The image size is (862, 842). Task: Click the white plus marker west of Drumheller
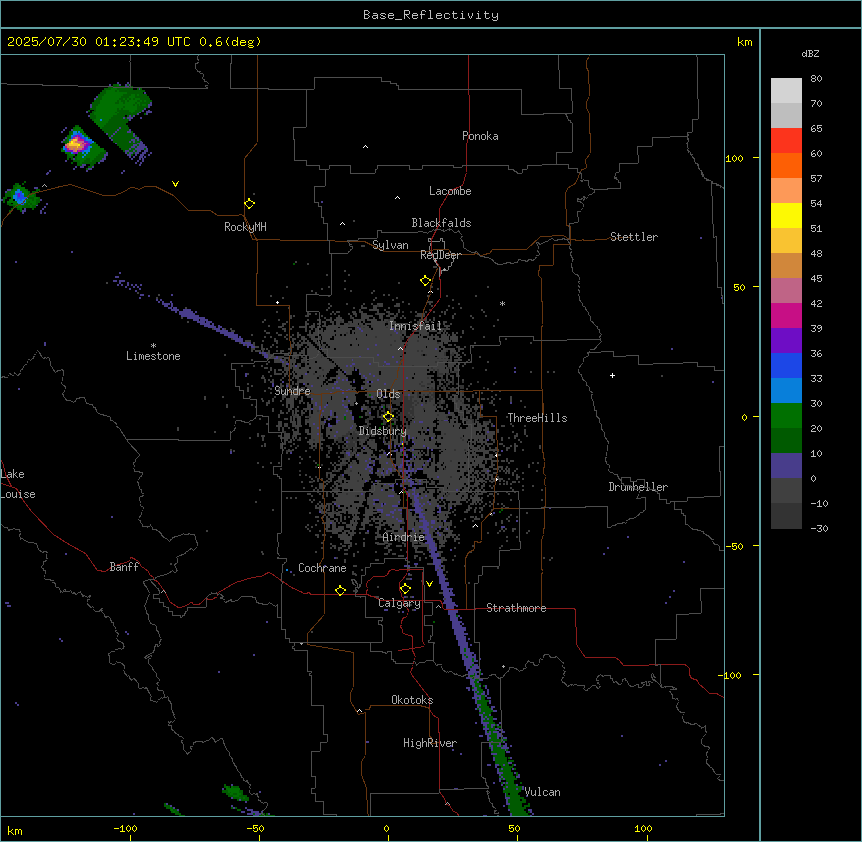(612, 375)
